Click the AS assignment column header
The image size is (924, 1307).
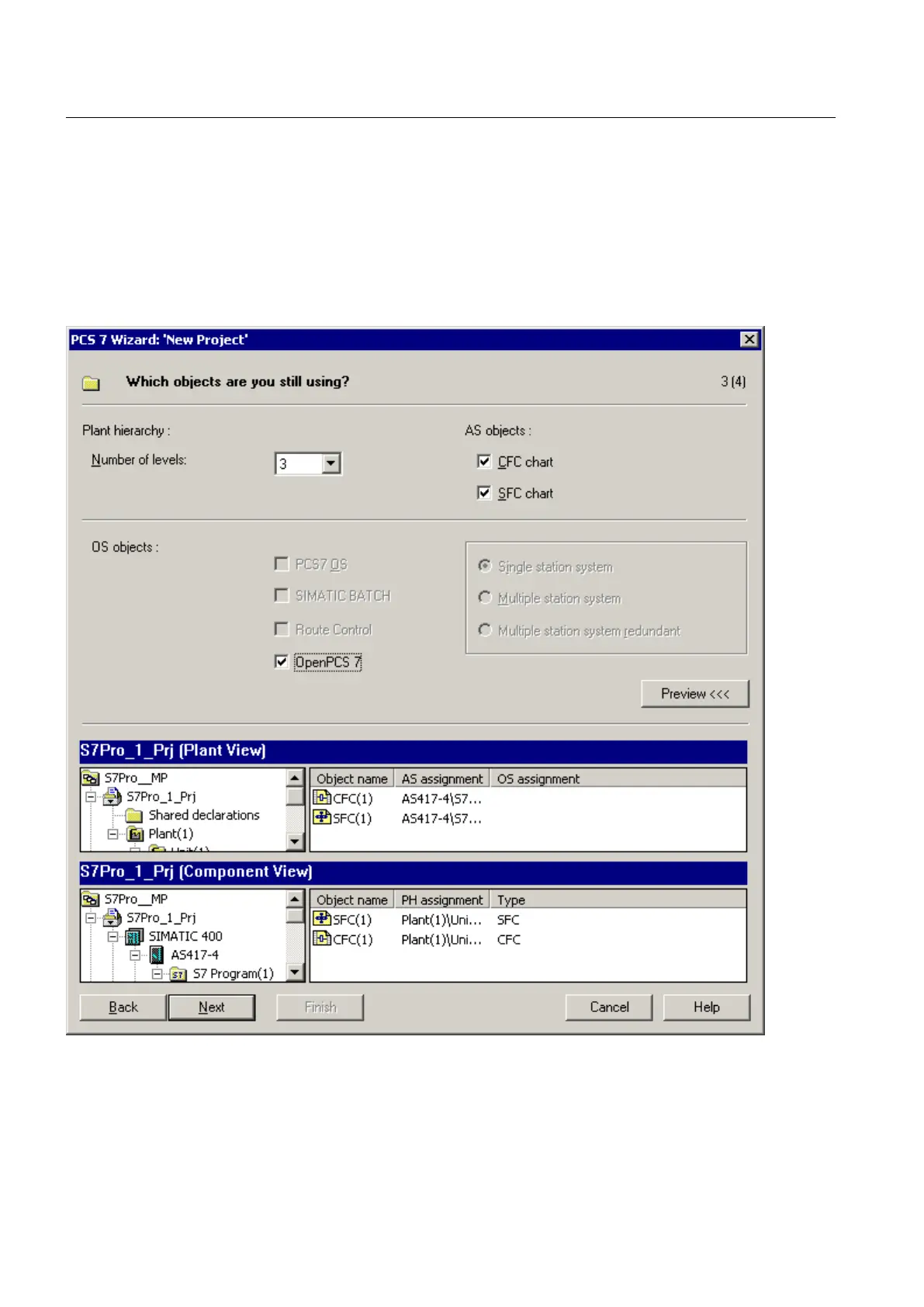[442, 778]
